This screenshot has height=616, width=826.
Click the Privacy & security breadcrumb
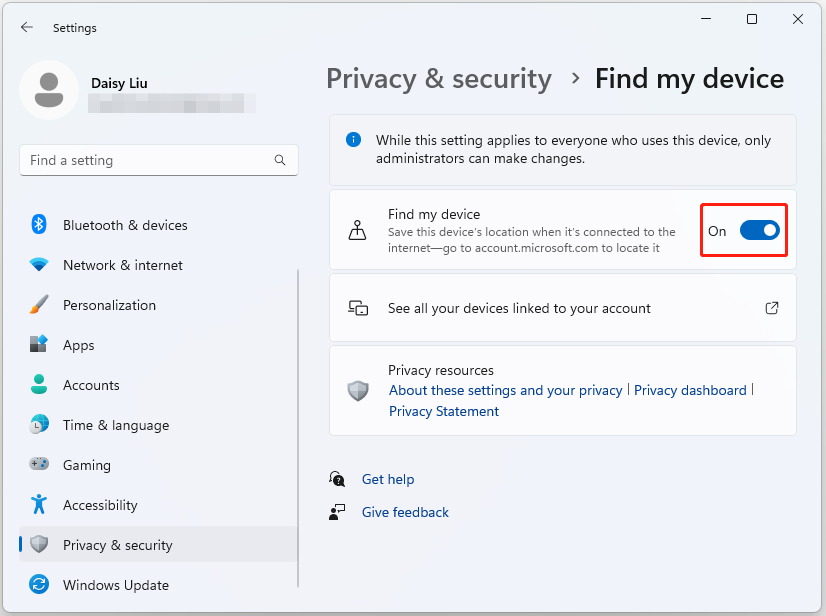click(438, 78)
